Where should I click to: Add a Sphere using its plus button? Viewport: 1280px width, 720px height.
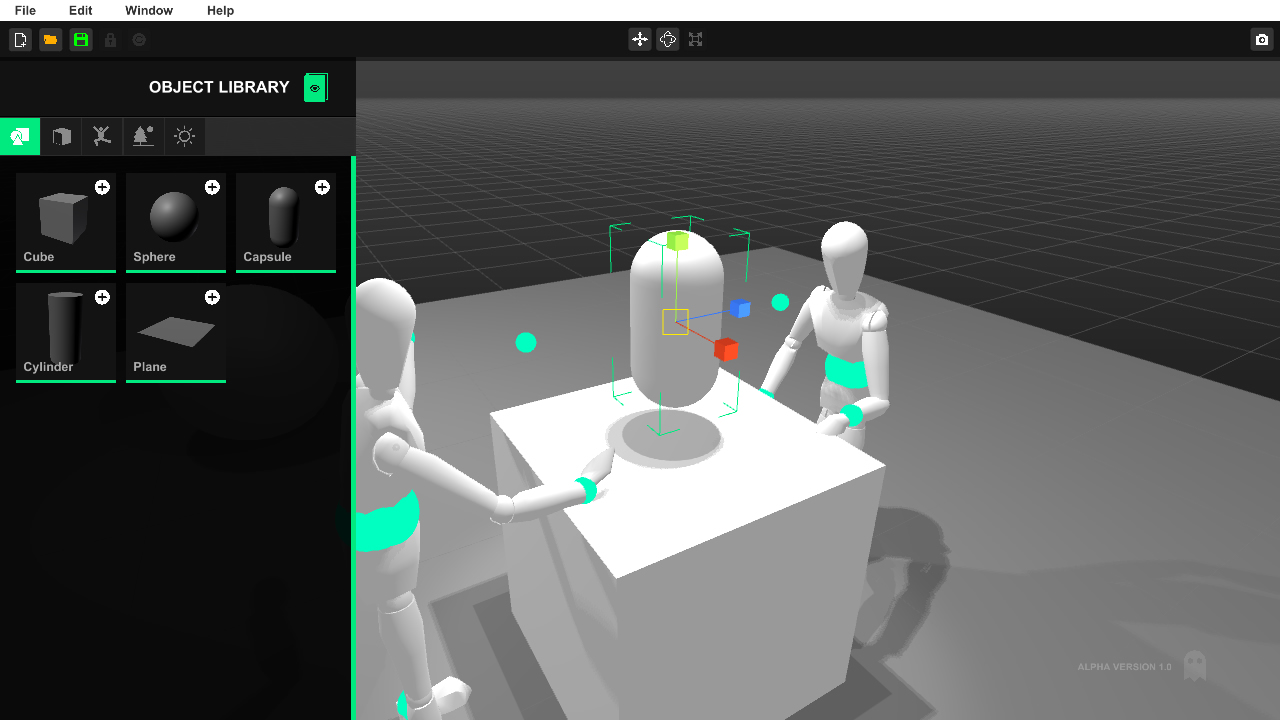(x=212, y=187)
